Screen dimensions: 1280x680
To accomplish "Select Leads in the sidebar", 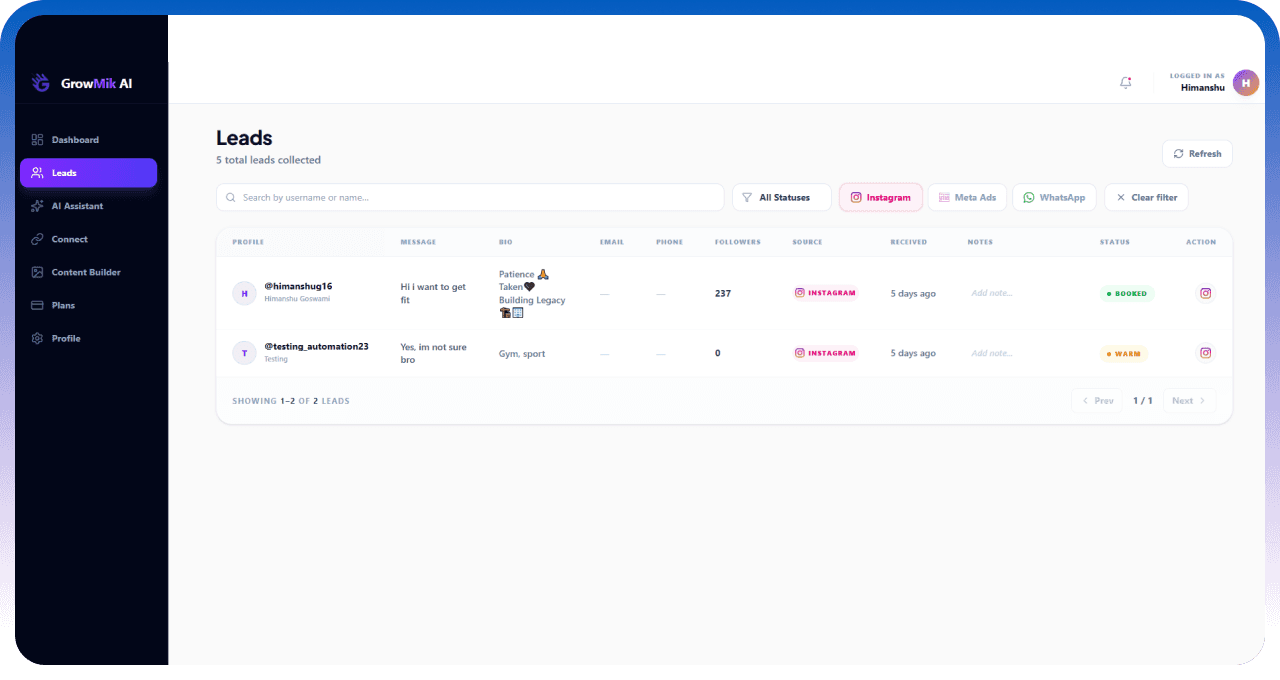I will [88, 173].
